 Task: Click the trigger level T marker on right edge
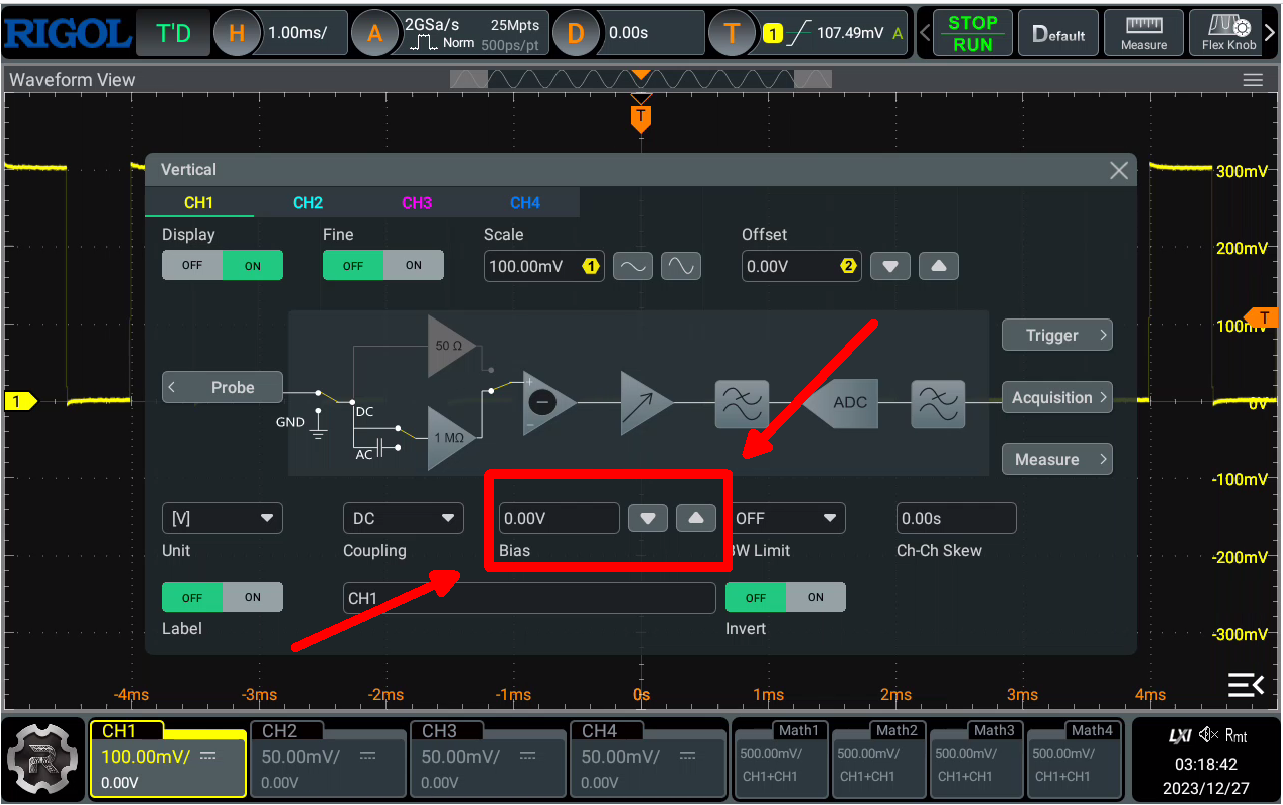[1263, 319]
